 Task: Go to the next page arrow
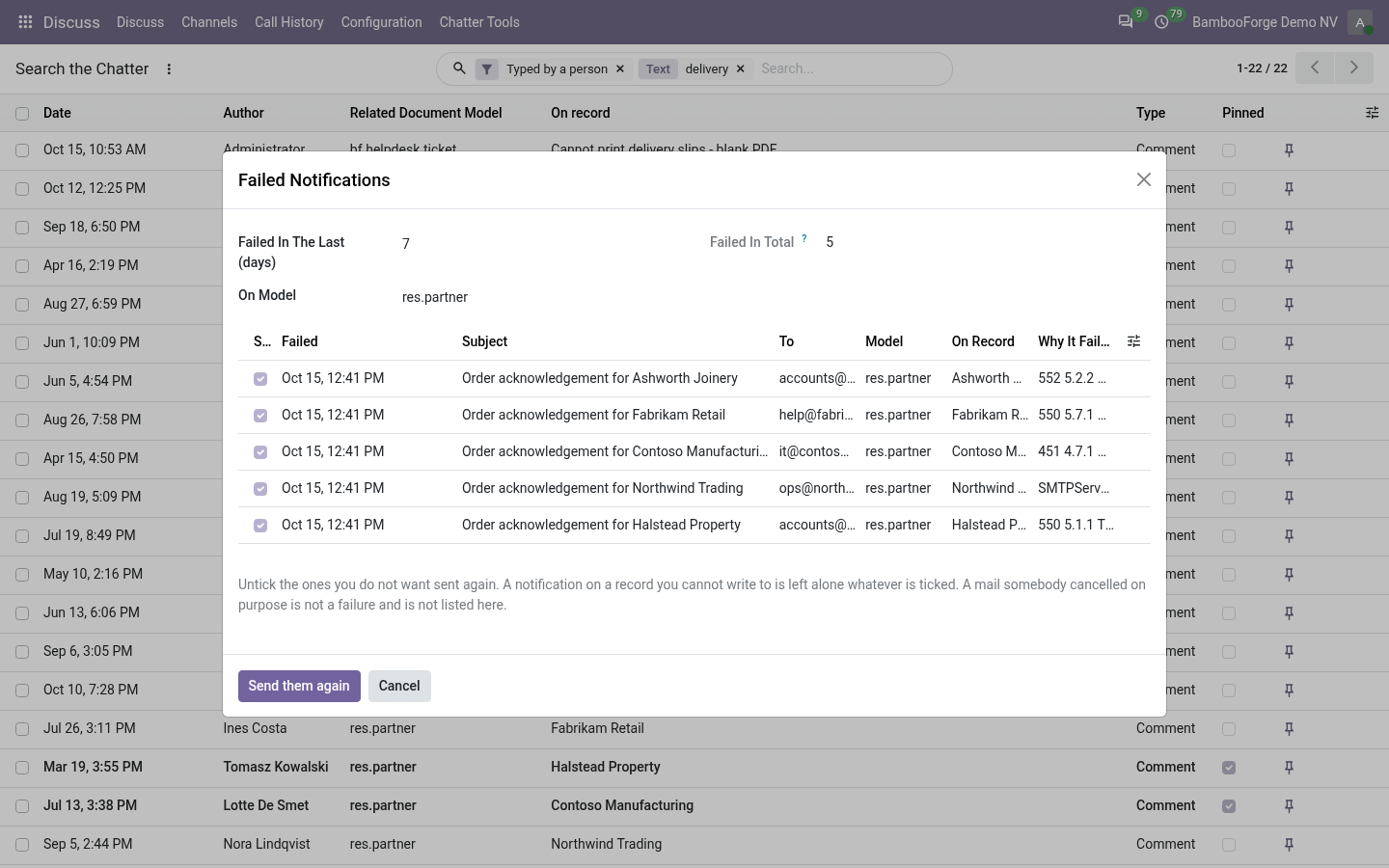1354,68
